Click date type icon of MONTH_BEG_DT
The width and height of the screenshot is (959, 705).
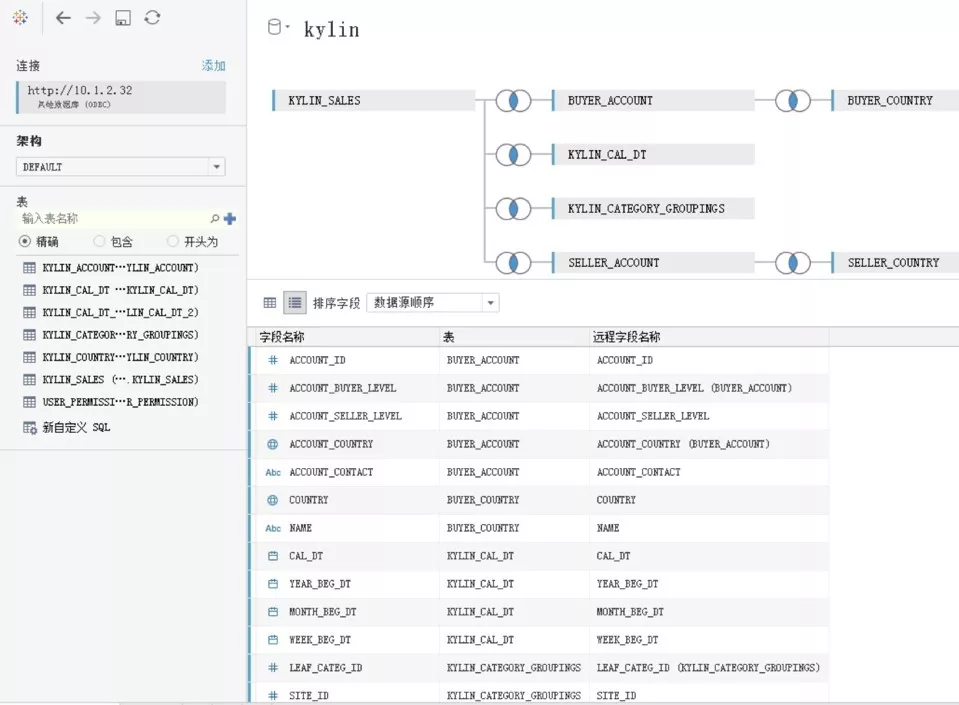pos(273,612)
